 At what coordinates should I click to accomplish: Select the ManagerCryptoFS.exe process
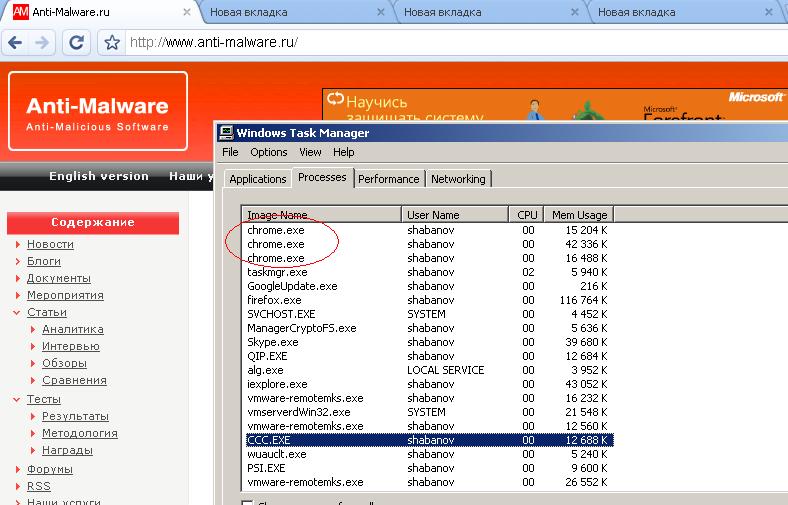pyautogui.click(x=429, y=328)
